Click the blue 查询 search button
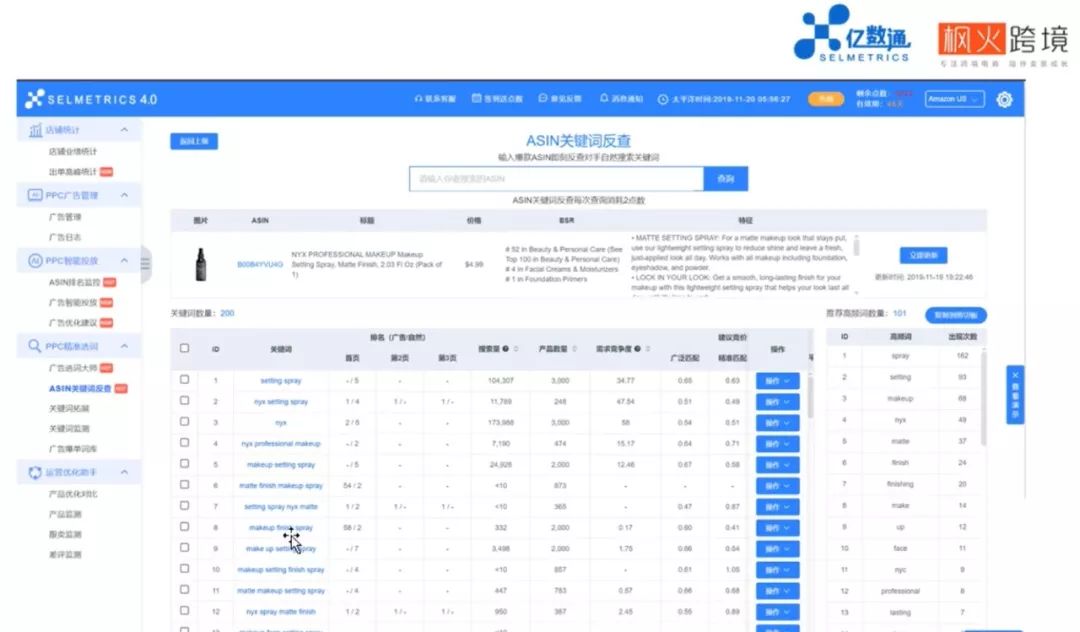 (726, 178)
